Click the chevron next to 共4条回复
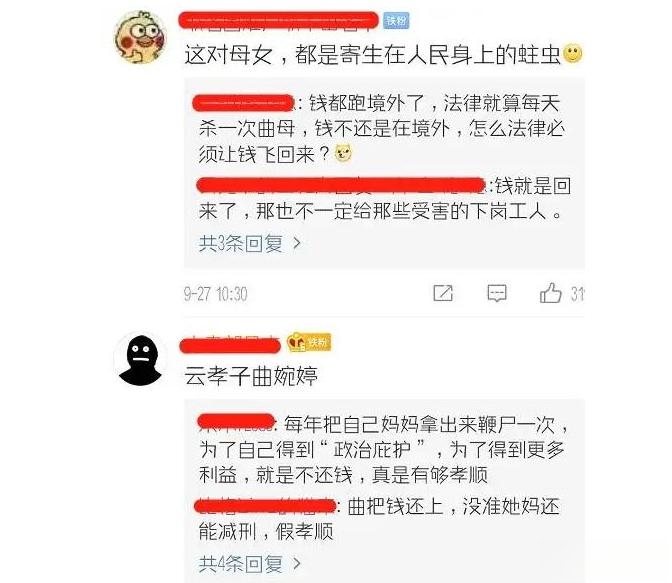This screenshot has height=583, width=672. (x=297, y=563)
